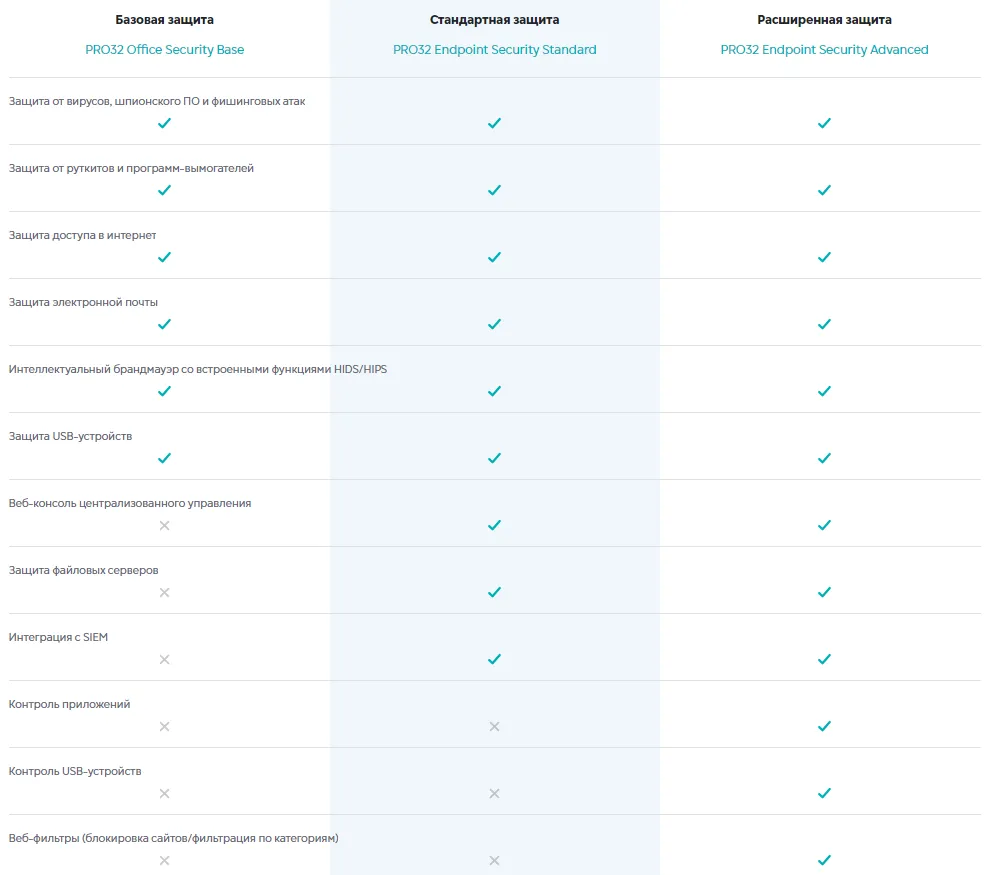991x875 pixels.
Task: Click Standard checkmark for HIDS/HIPS firewall row
Action: tap(494, 391)
